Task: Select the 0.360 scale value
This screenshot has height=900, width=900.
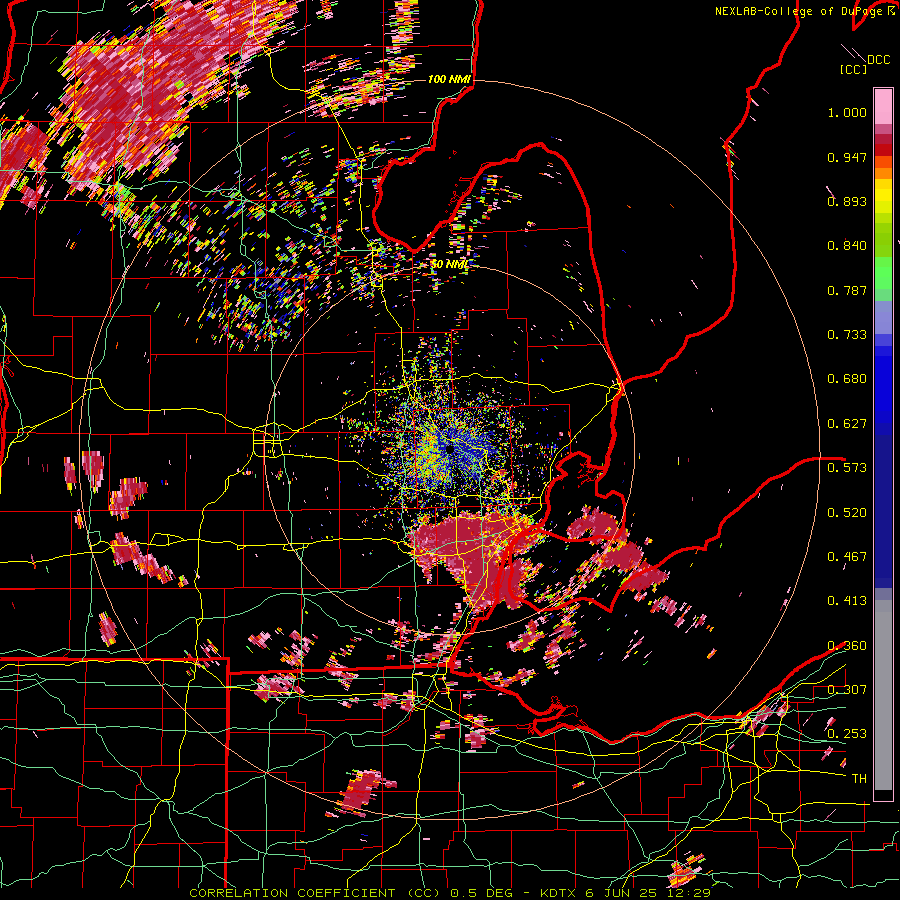Action: (847, 646)
